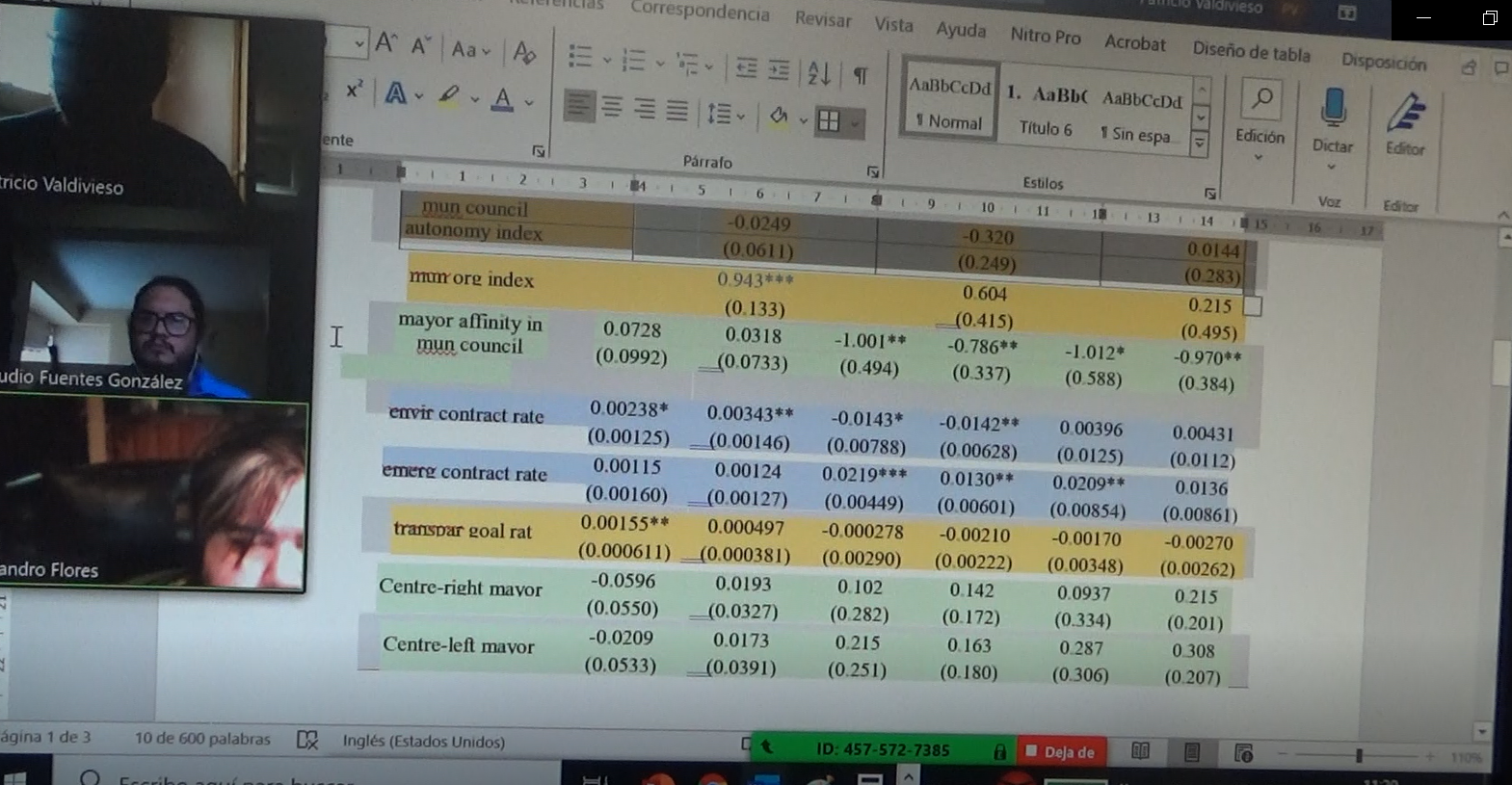The height and width of the screenshot is (785, 1512).
Task: Open the highlight color dropdown arrow
Action: 475,98
